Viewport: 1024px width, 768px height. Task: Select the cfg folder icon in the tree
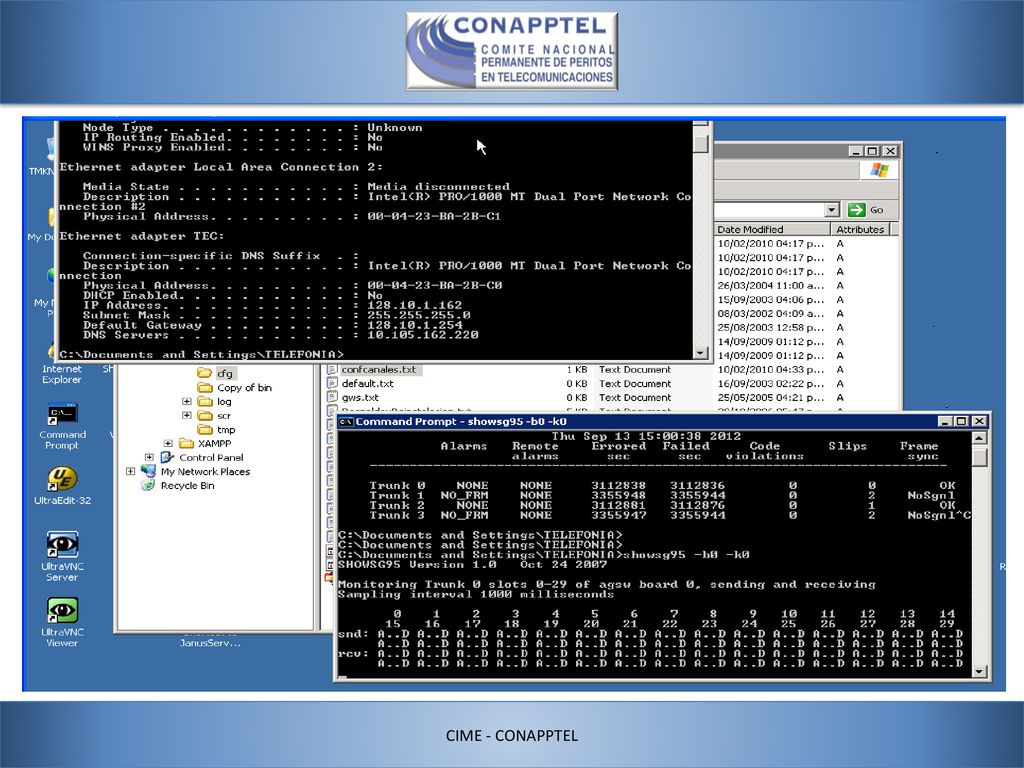click(204, 373)
